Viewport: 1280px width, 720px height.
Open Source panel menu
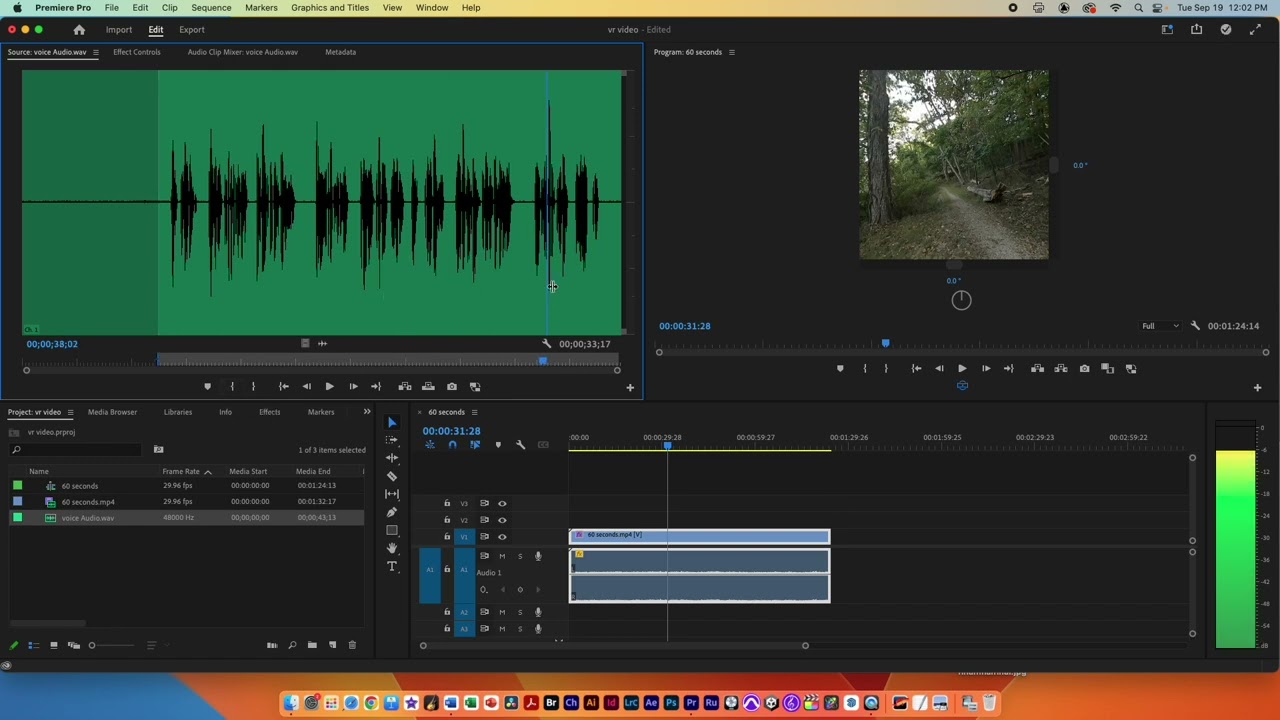95,52
